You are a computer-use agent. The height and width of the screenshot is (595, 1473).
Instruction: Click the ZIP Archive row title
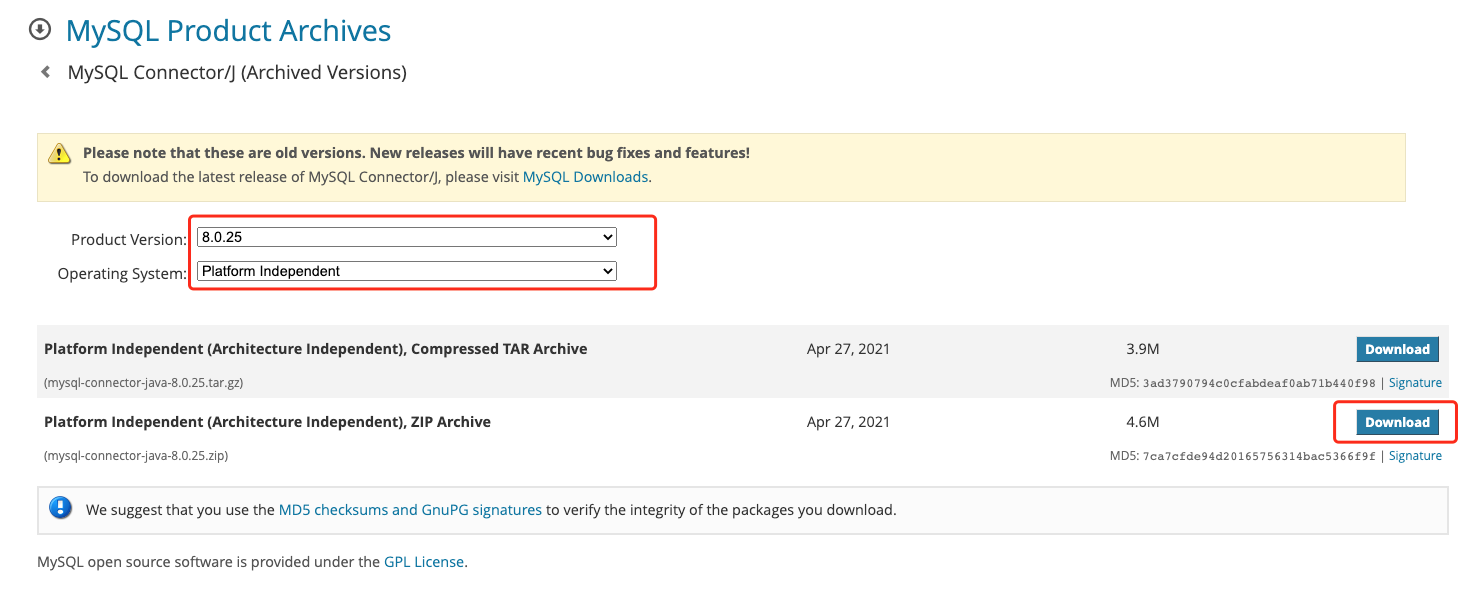click(x=268, y=422)
